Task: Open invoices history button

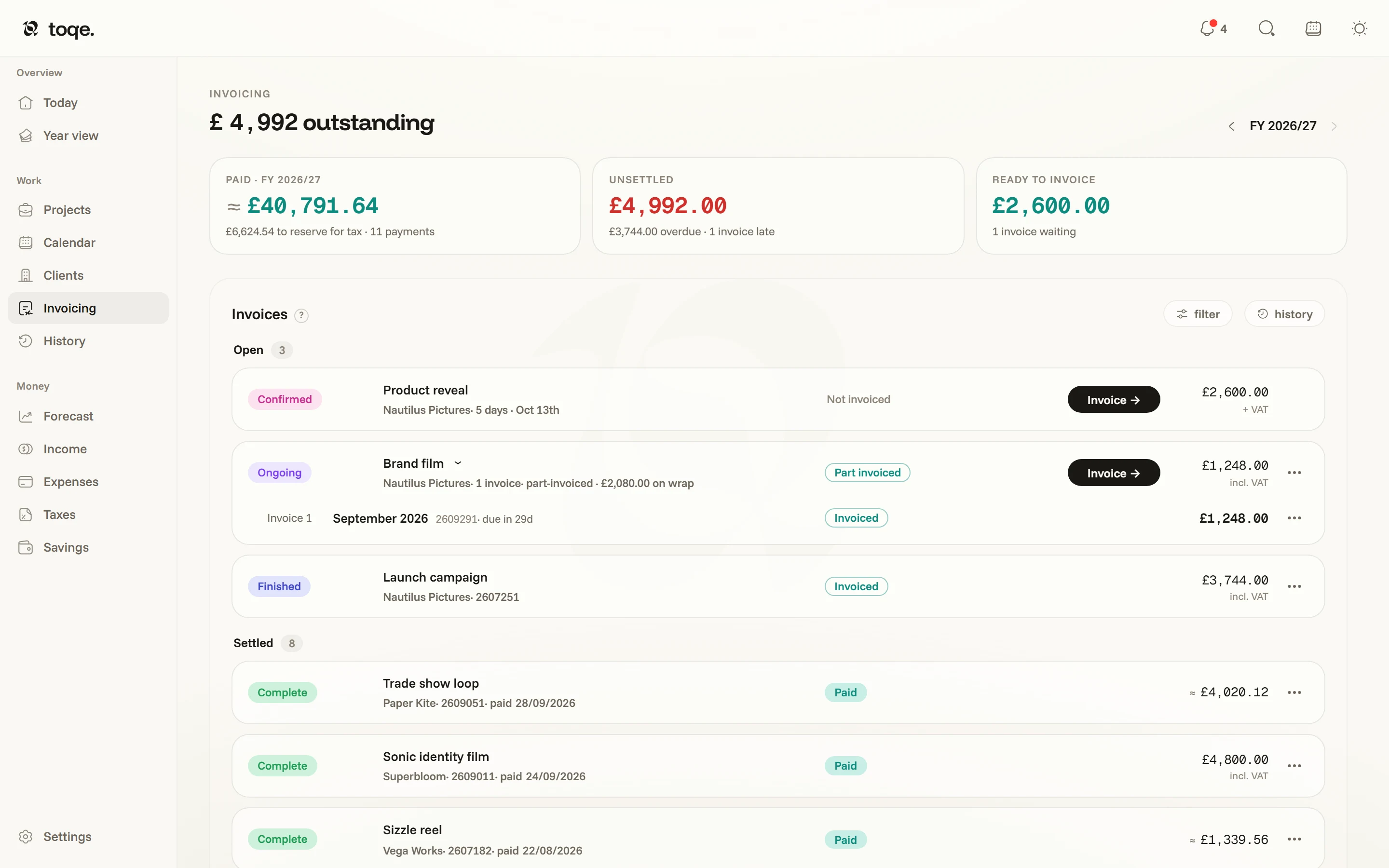Action: coord(1284,314)
